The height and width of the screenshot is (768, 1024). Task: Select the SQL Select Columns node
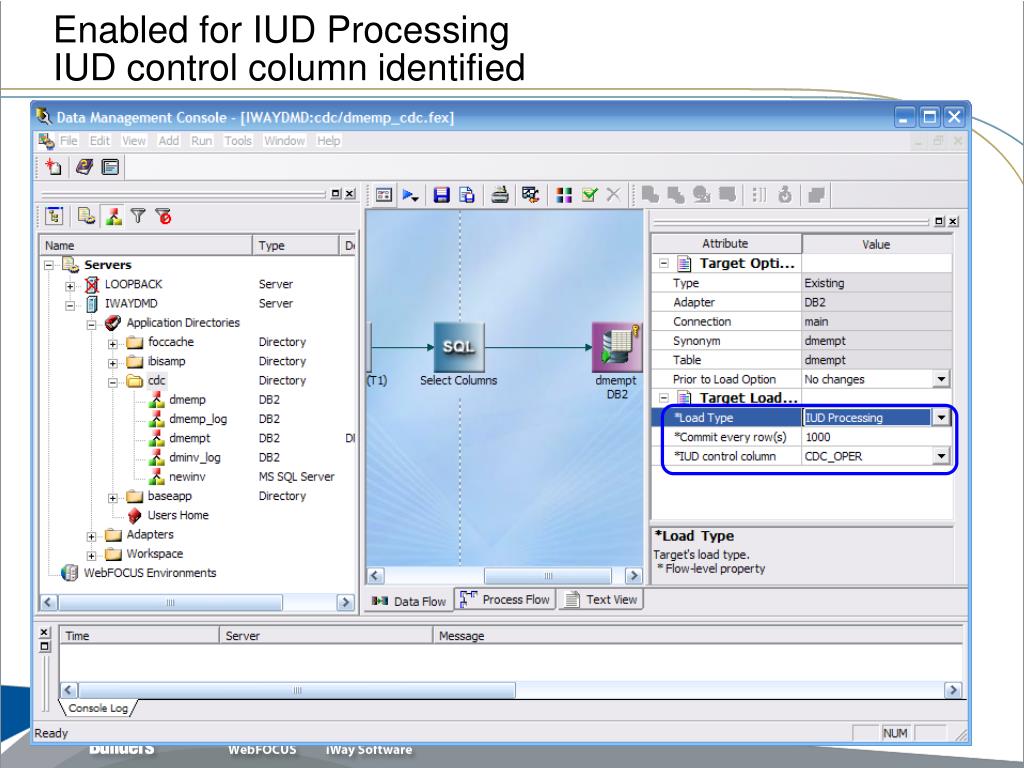(x=459, y=347)
